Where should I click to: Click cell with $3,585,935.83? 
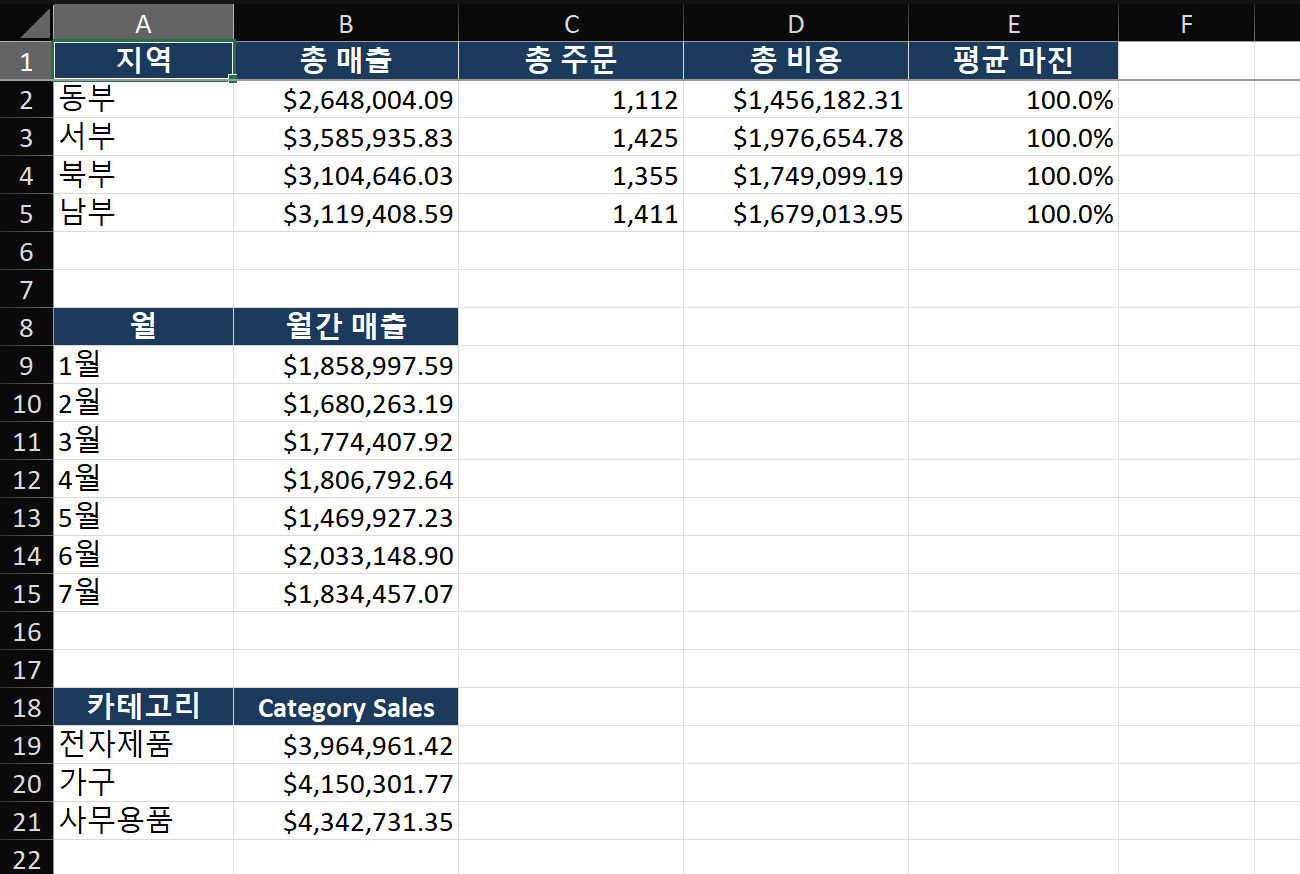[x=346, y=137]
